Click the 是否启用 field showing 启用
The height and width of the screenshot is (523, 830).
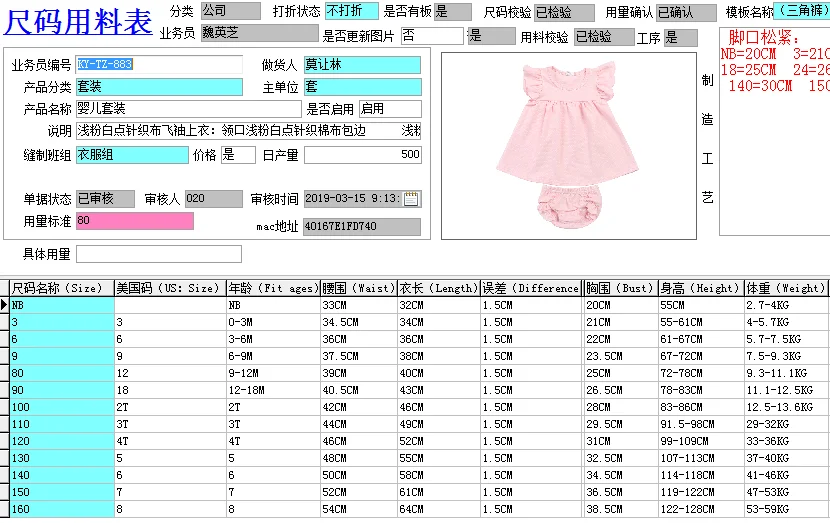click(x=390, y=109)
